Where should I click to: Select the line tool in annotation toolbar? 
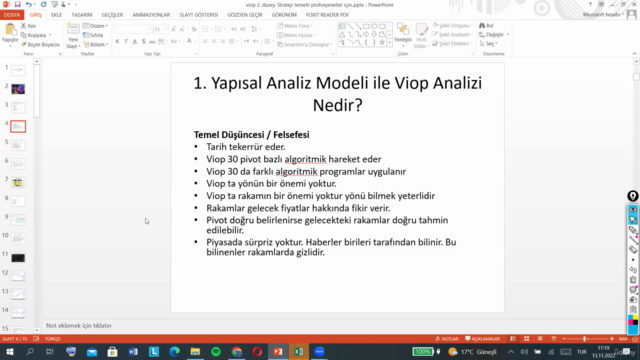(633, 240)
